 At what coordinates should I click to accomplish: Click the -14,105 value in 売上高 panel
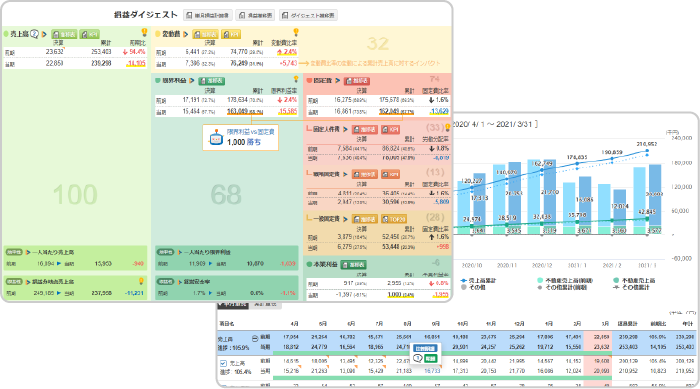[x=136, y=63]
